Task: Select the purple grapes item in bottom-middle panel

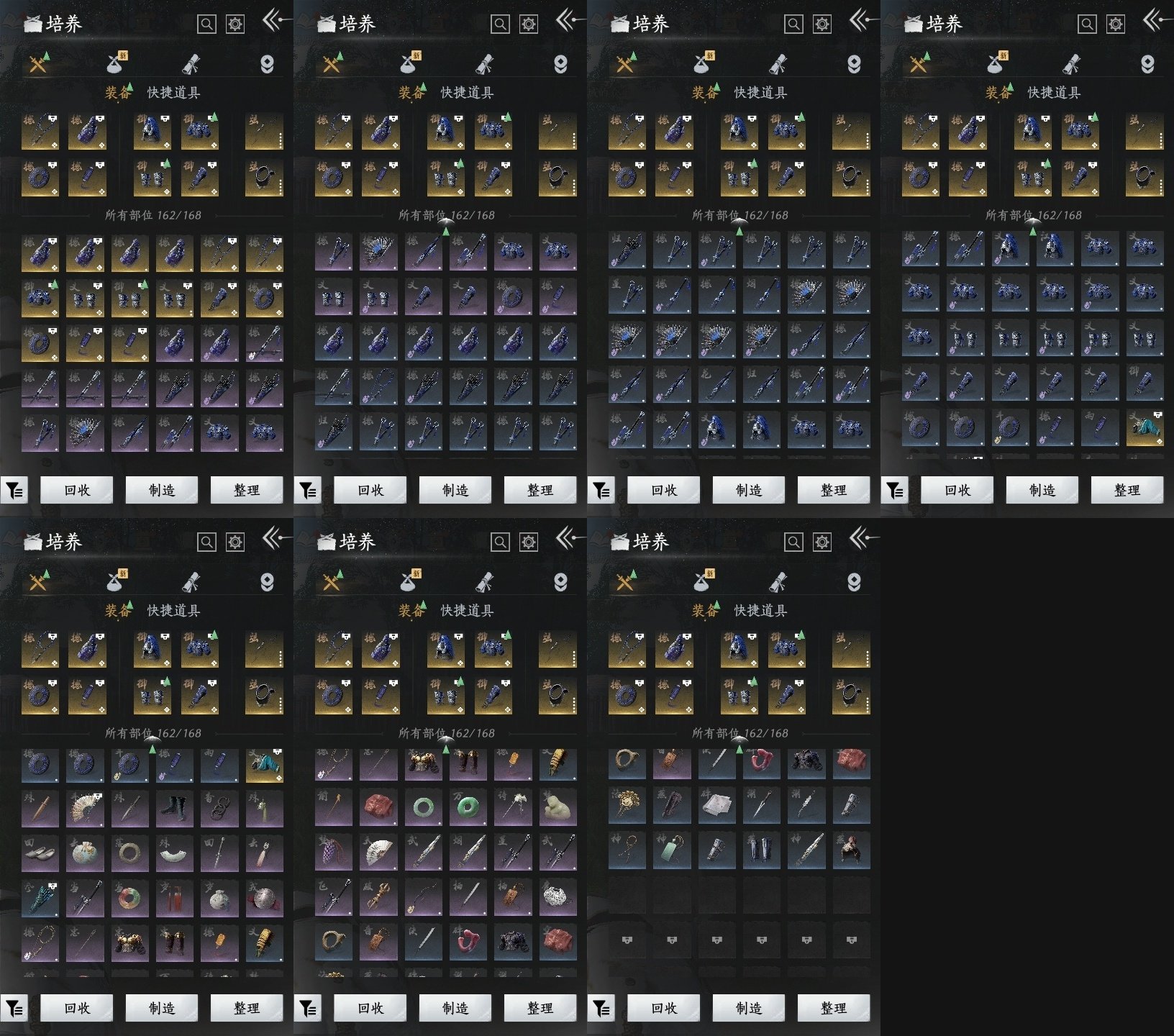Action: point(334,853)
